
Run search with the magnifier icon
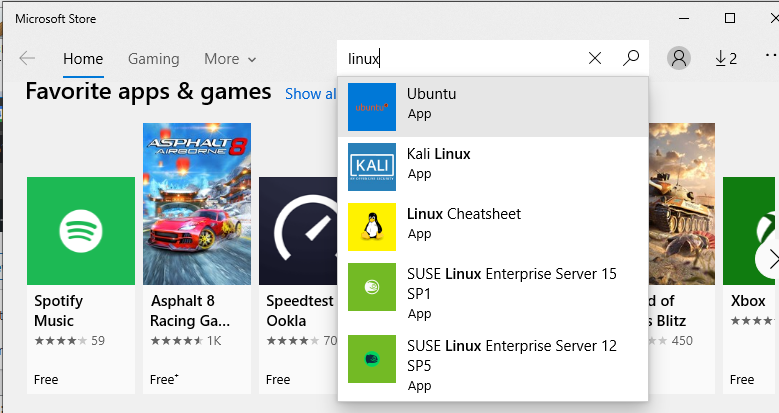point(631,58)
